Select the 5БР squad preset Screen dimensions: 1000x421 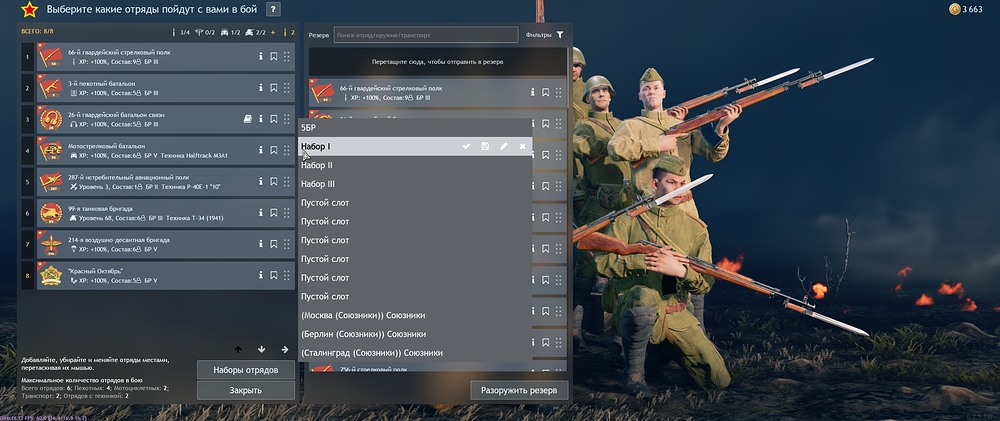[x=415, y=128]
